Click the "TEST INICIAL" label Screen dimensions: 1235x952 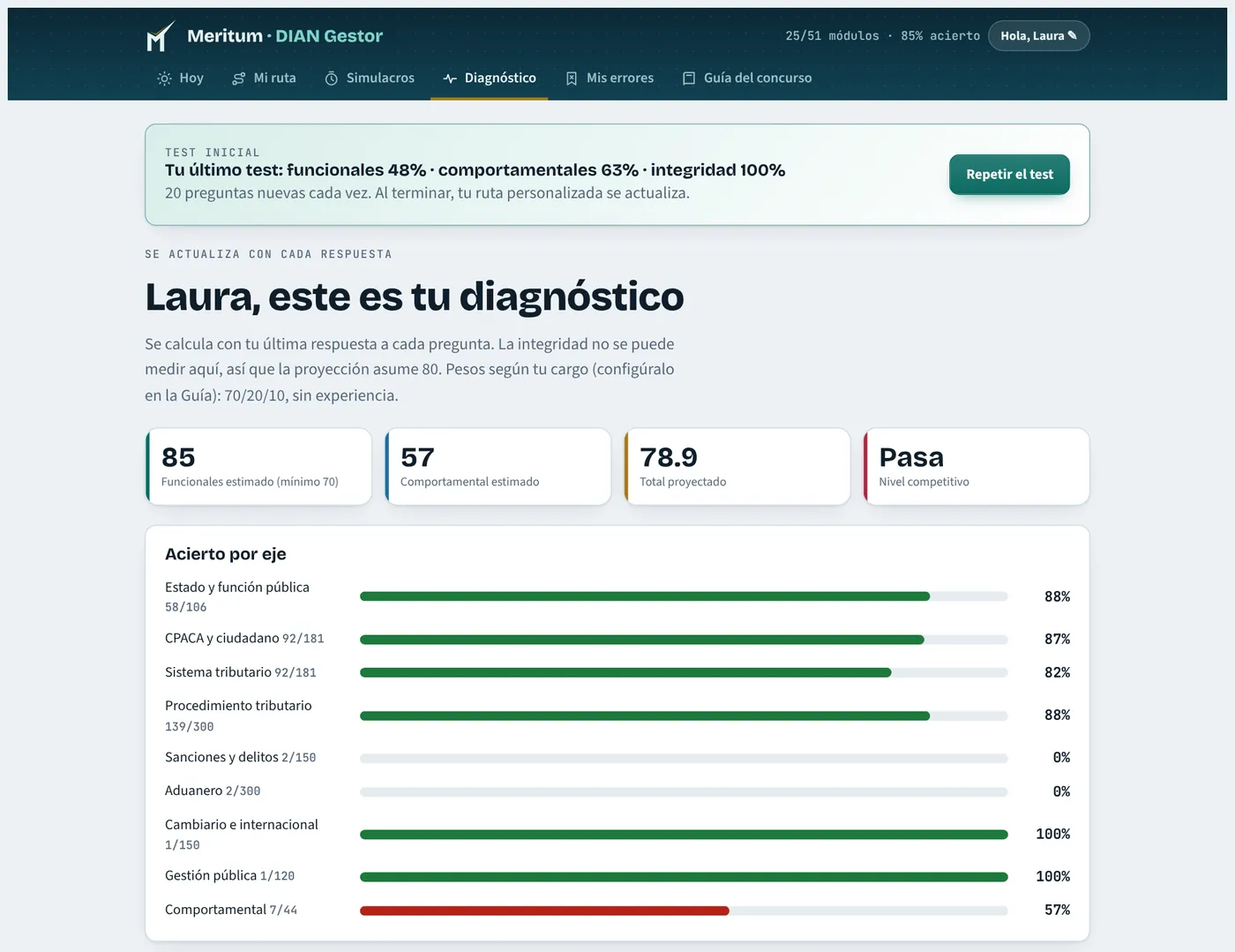tap(213, 153)
